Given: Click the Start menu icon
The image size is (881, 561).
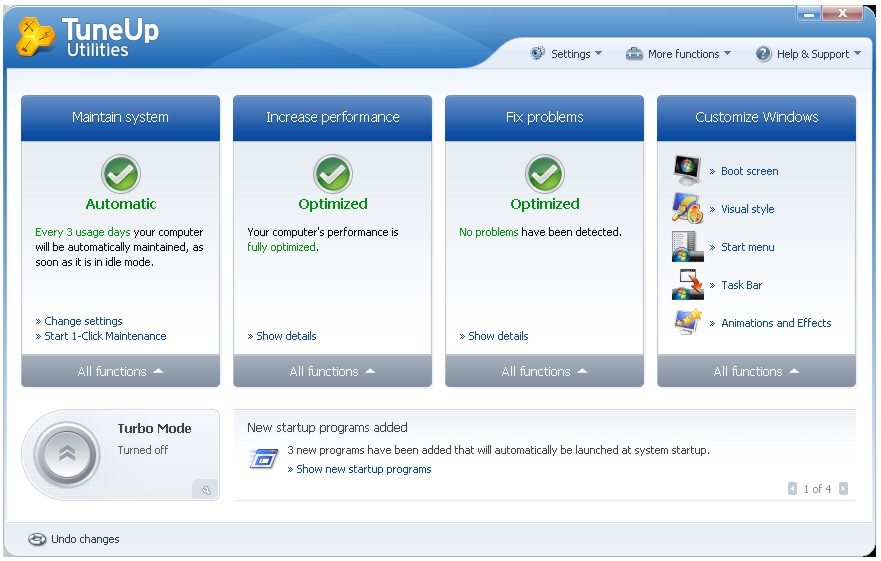Looking at the screenshot, I should pyautogui.click(x=687, y=246).
